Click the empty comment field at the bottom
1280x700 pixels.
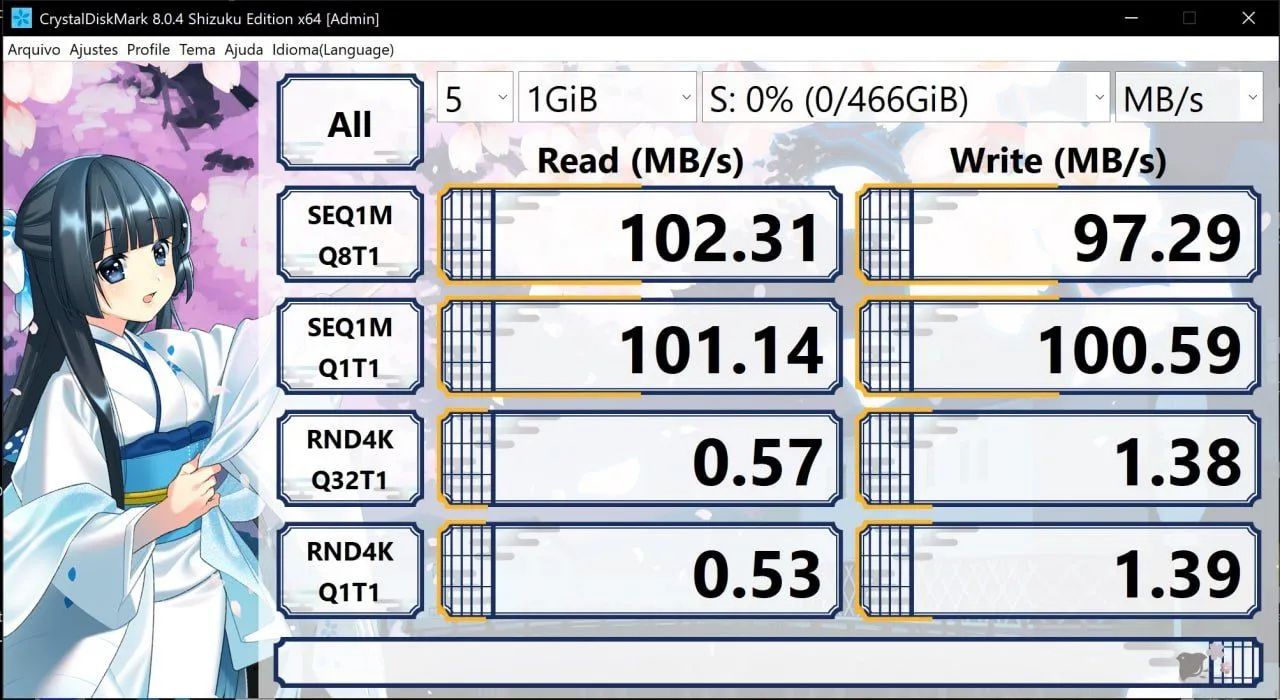[x=769, y=662]
